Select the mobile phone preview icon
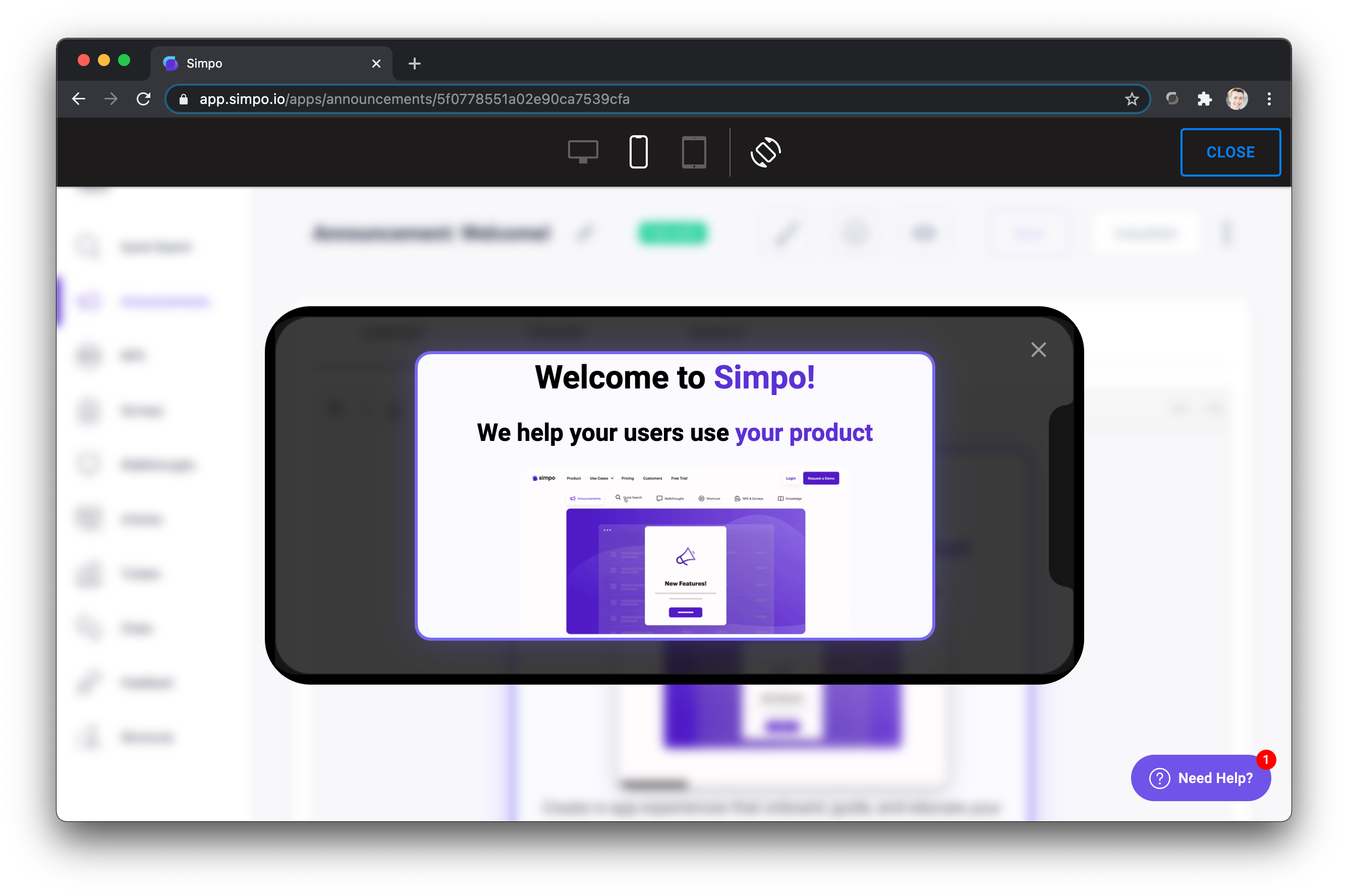Viewport: 1348px width, 896px height. [x=638, y=152]
